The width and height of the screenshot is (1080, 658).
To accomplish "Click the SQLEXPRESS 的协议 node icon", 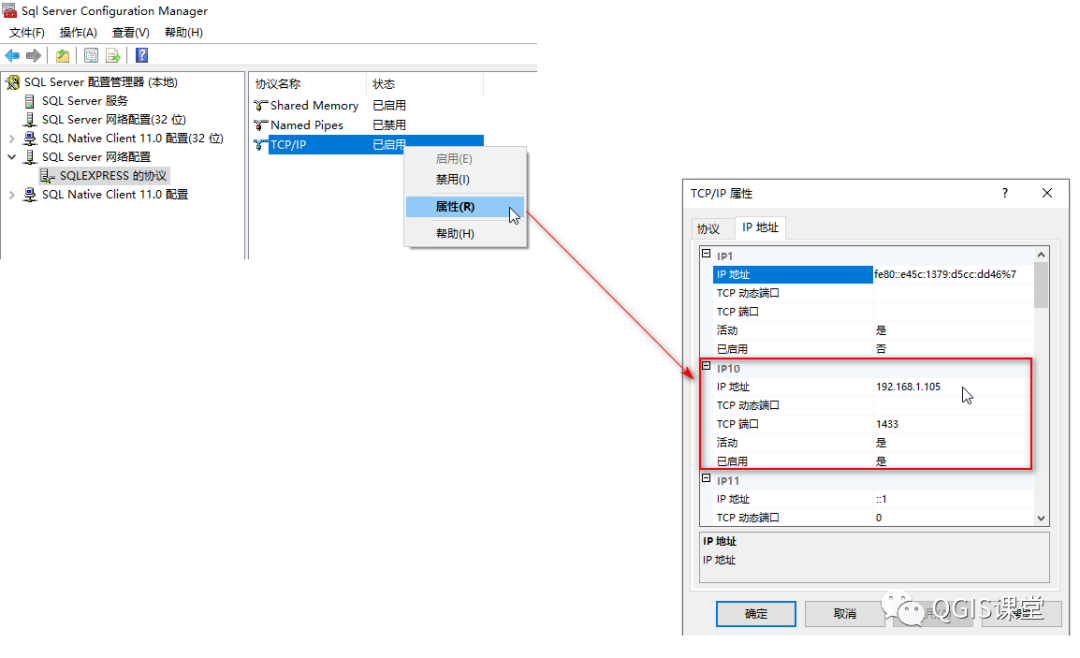I will pos(48,176).
